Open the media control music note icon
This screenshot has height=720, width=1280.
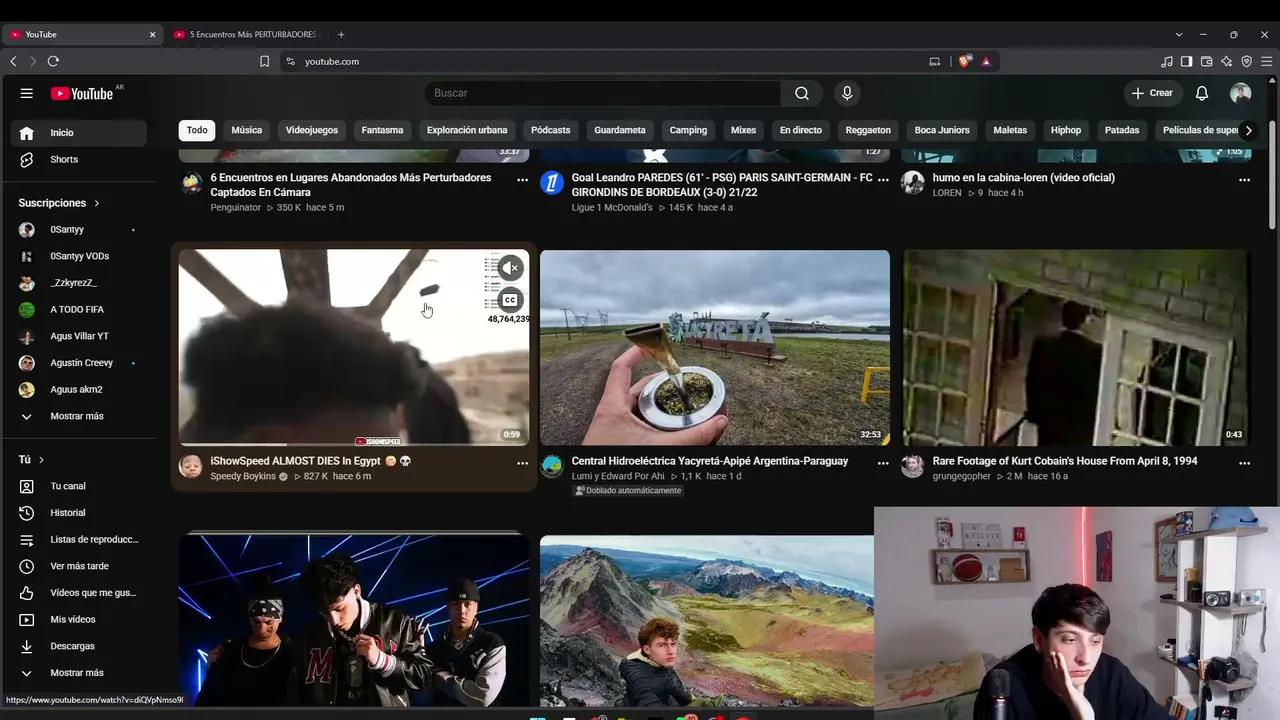pos(1166,61)
